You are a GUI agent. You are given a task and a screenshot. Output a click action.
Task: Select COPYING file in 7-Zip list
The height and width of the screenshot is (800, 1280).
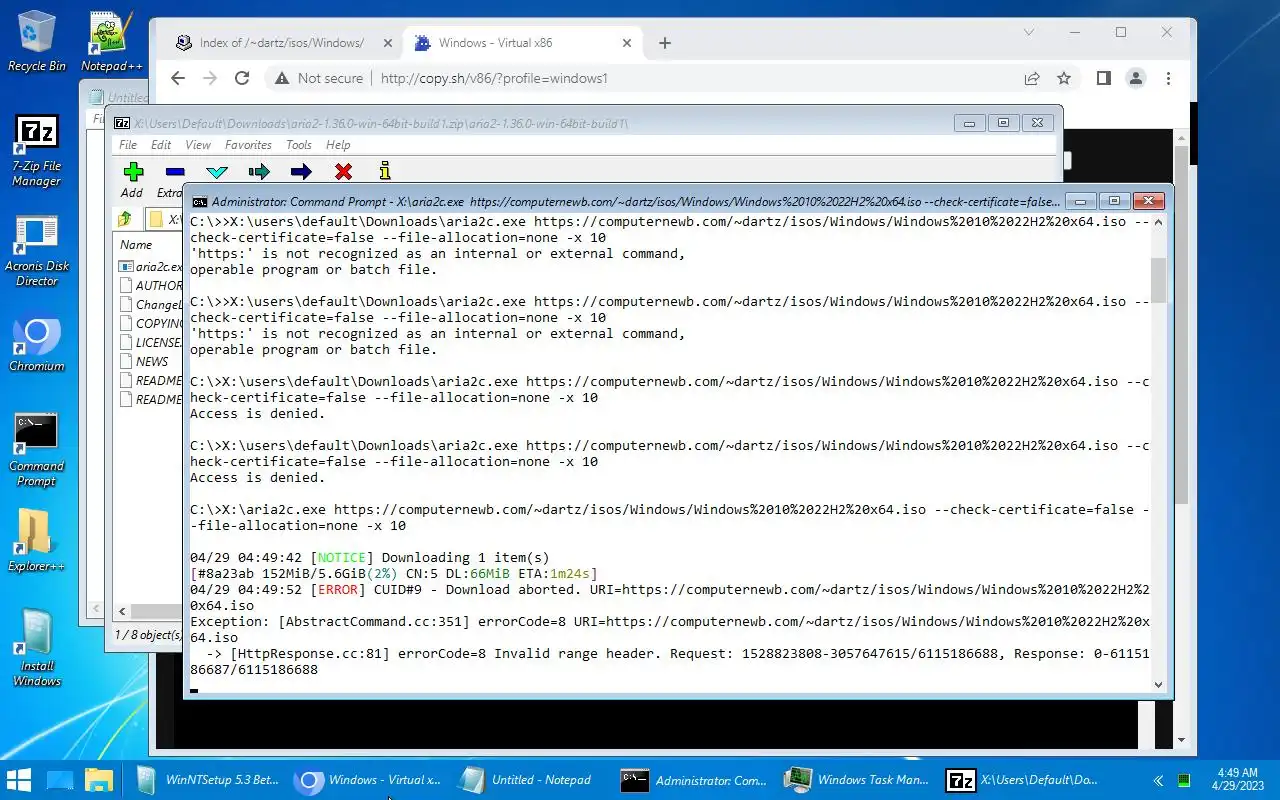click(x=150, y=324)
